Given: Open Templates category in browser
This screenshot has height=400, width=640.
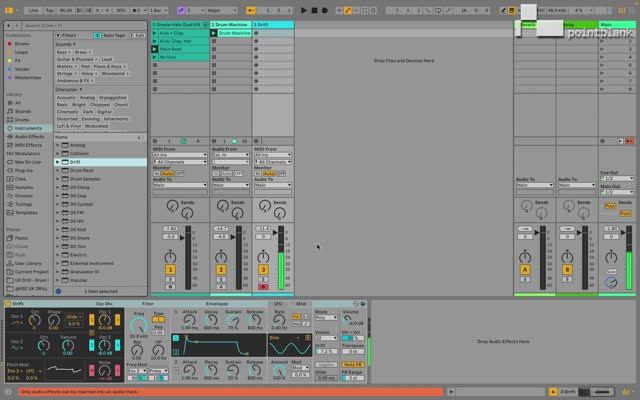Looking at the screenshot, I should click(26, 213).
